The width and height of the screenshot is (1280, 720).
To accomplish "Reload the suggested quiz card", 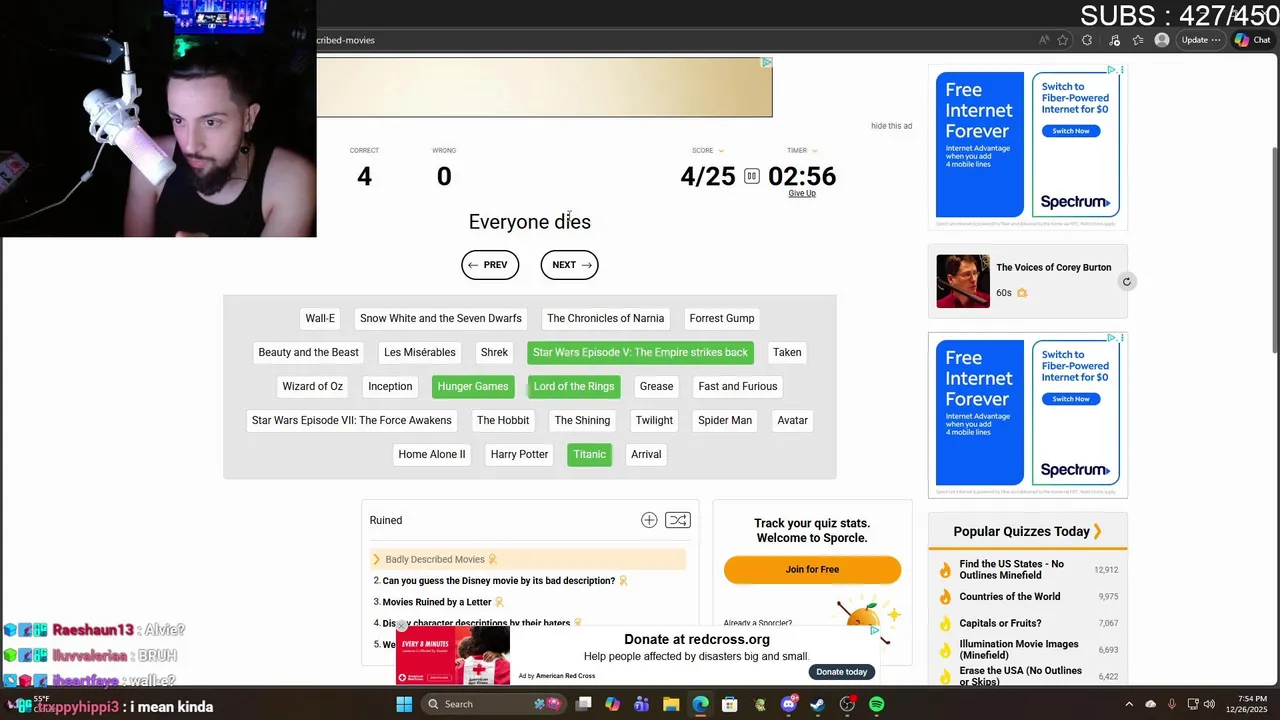I will click(1126, 282).
